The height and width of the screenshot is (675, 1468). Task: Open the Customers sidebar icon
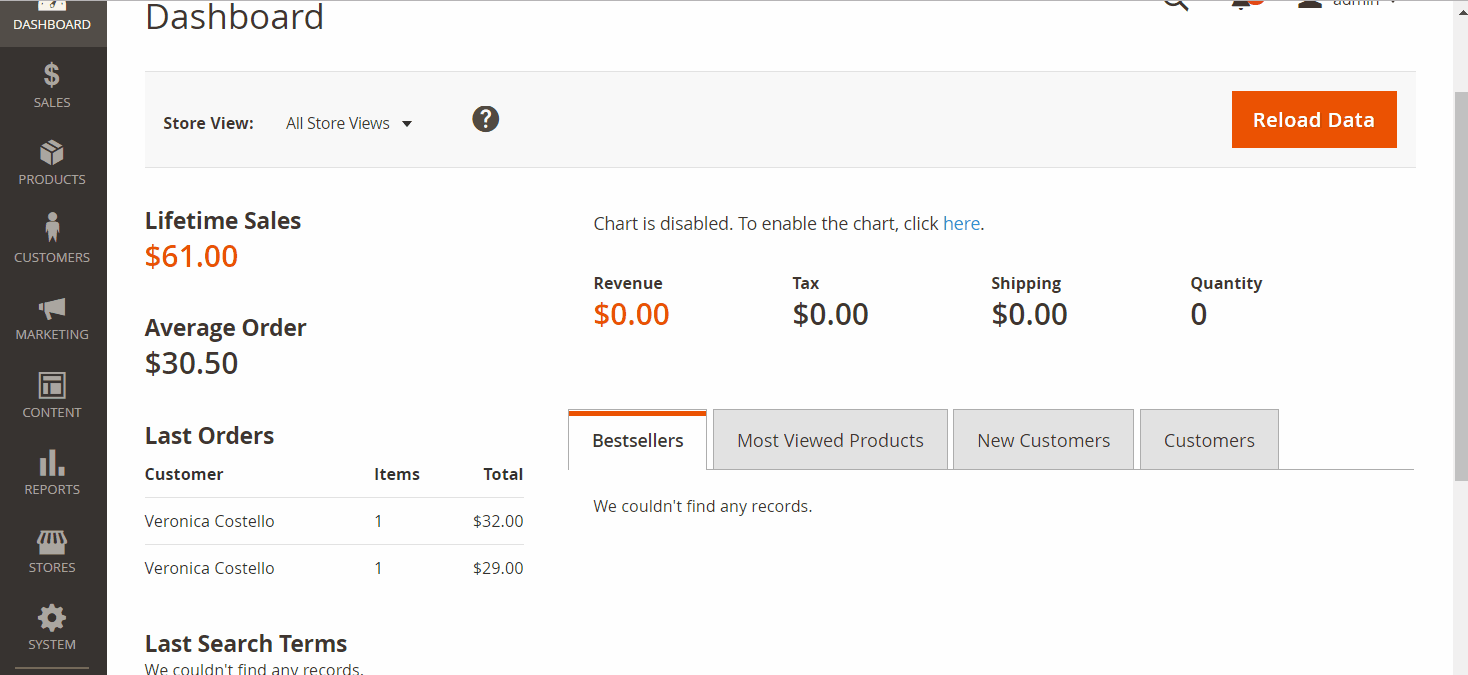[52, 229]
